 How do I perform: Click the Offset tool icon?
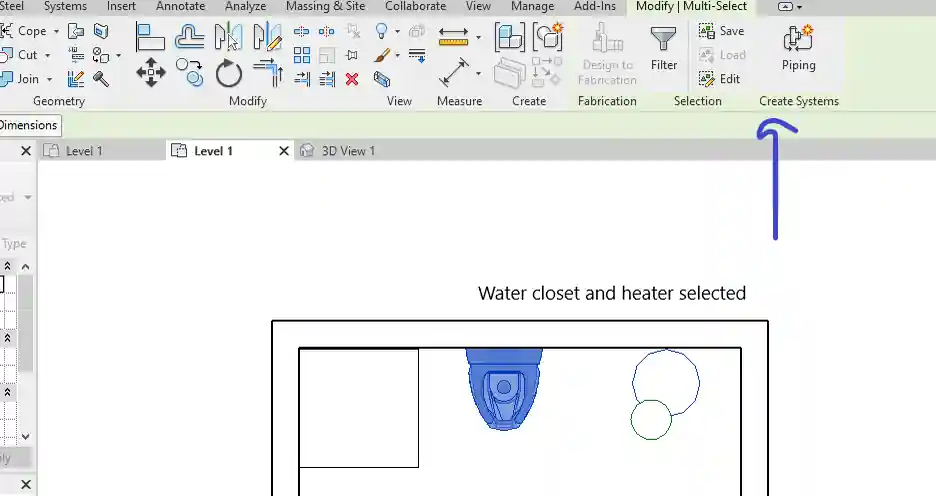(190, 37)
